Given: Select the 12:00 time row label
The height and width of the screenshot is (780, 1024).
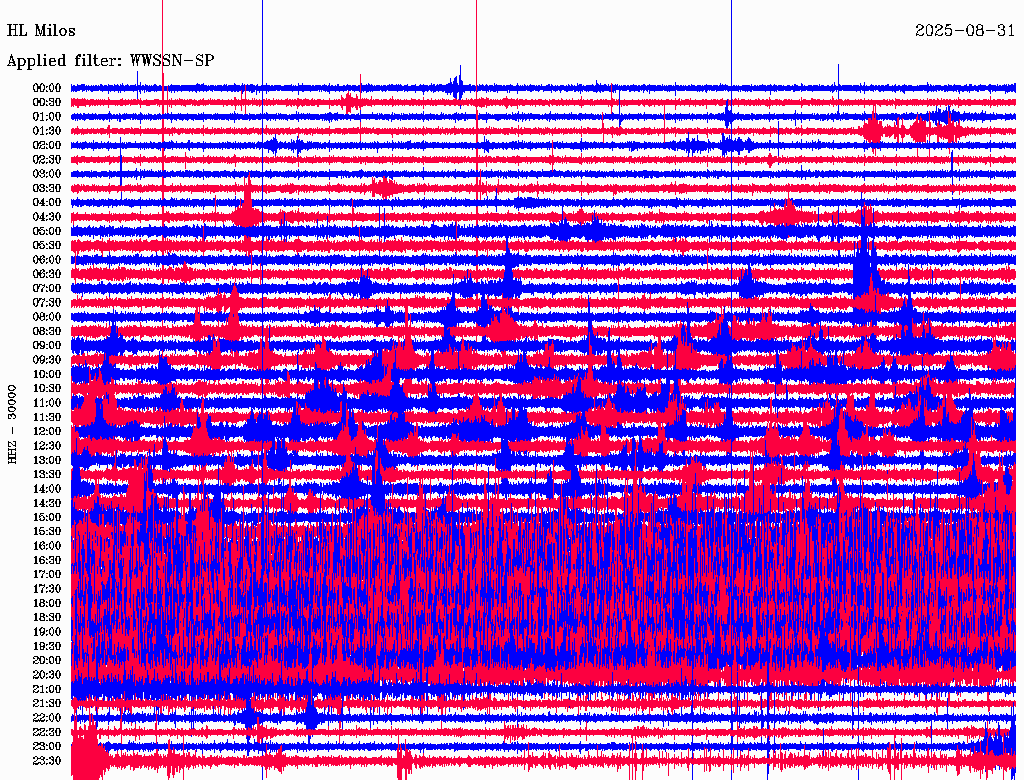Looking at the screenshot, I should click(x=47, y=431).
